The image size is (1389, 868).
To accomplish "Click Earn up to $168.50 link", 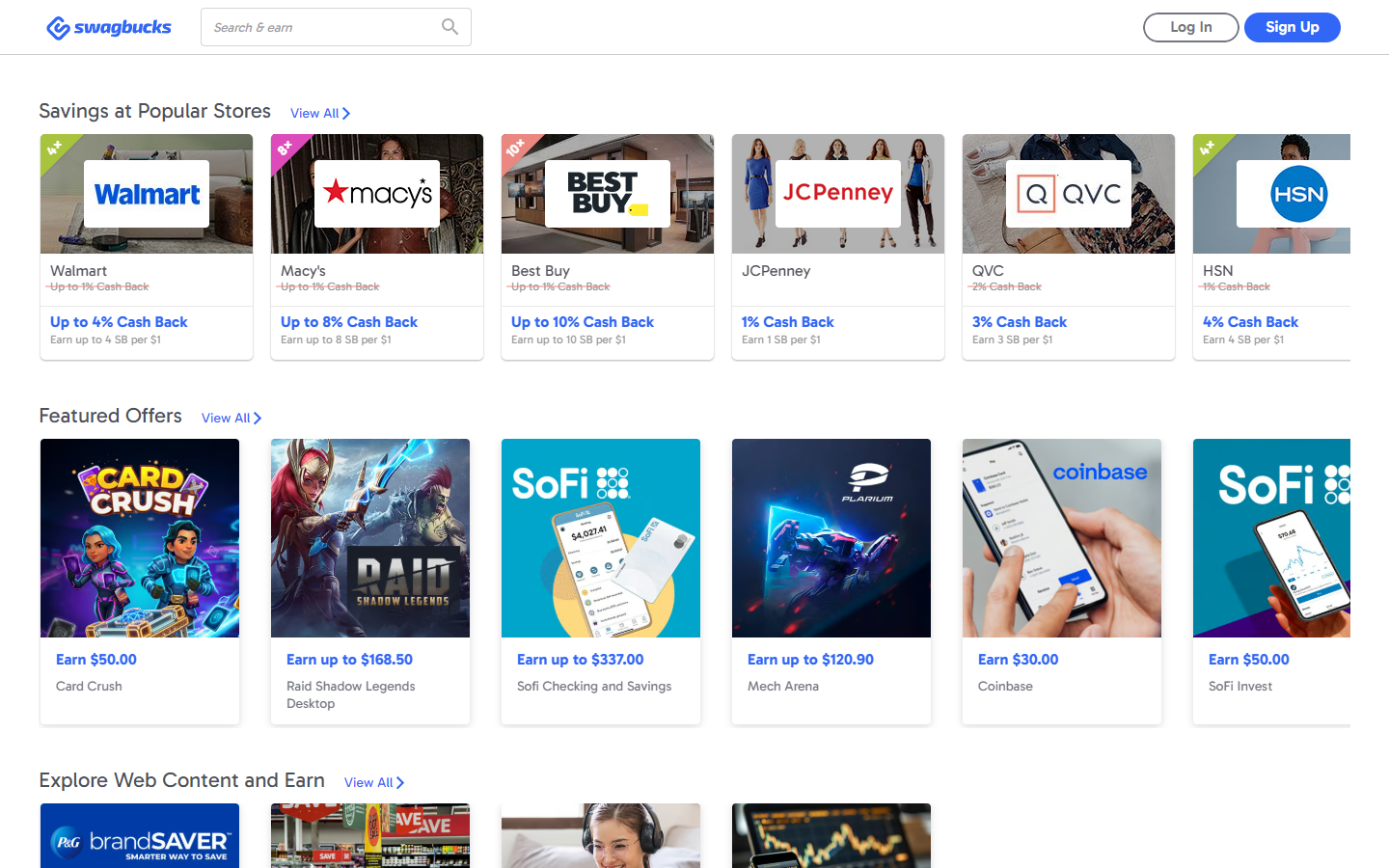I will click(349, 660).
